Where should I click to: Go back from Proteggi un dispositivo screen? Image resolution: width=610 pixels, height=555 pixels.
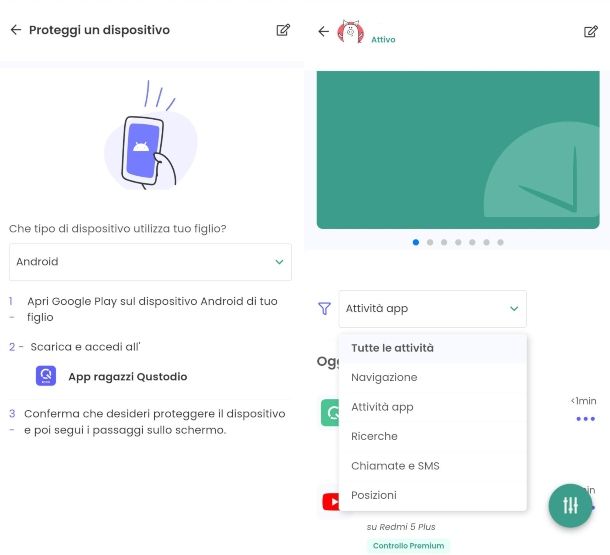[x=16, y=30]
